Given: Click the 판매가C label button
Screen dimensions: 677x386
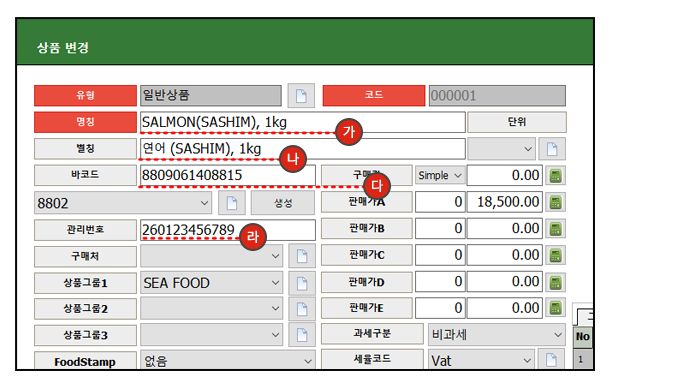Looking at the screenshot, I should (367, 255).
